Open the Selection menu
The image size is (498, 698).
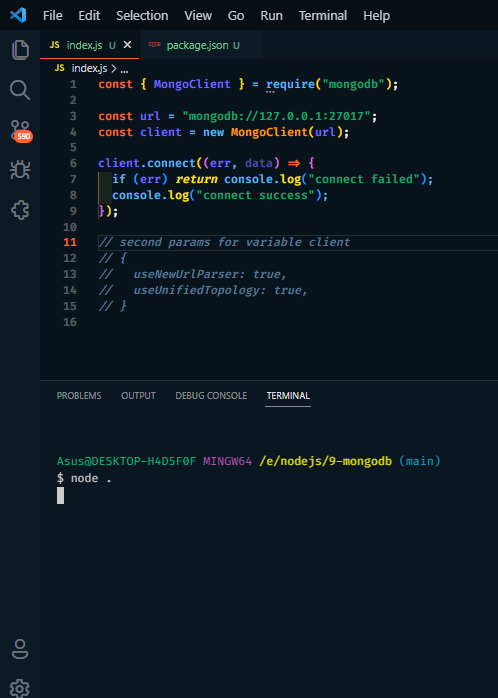coord(142,16)
